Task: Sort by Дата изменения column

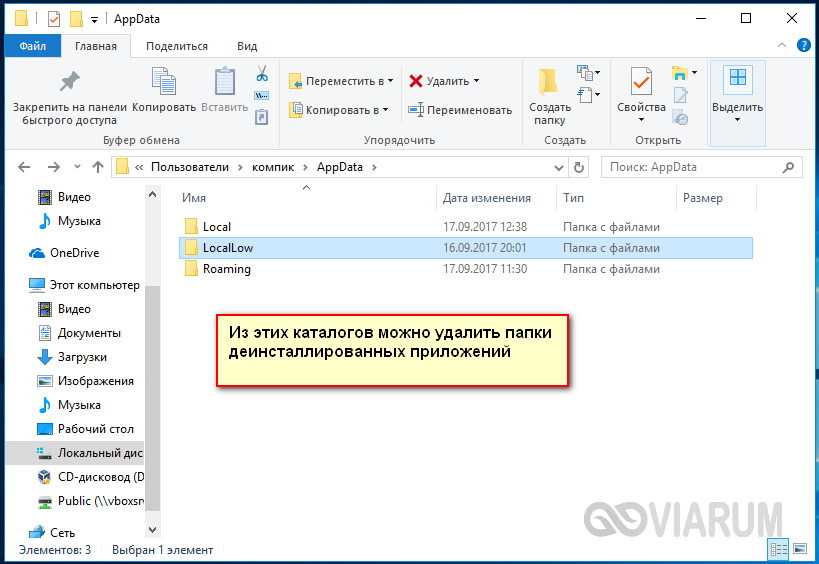Action: coord(486,198)
